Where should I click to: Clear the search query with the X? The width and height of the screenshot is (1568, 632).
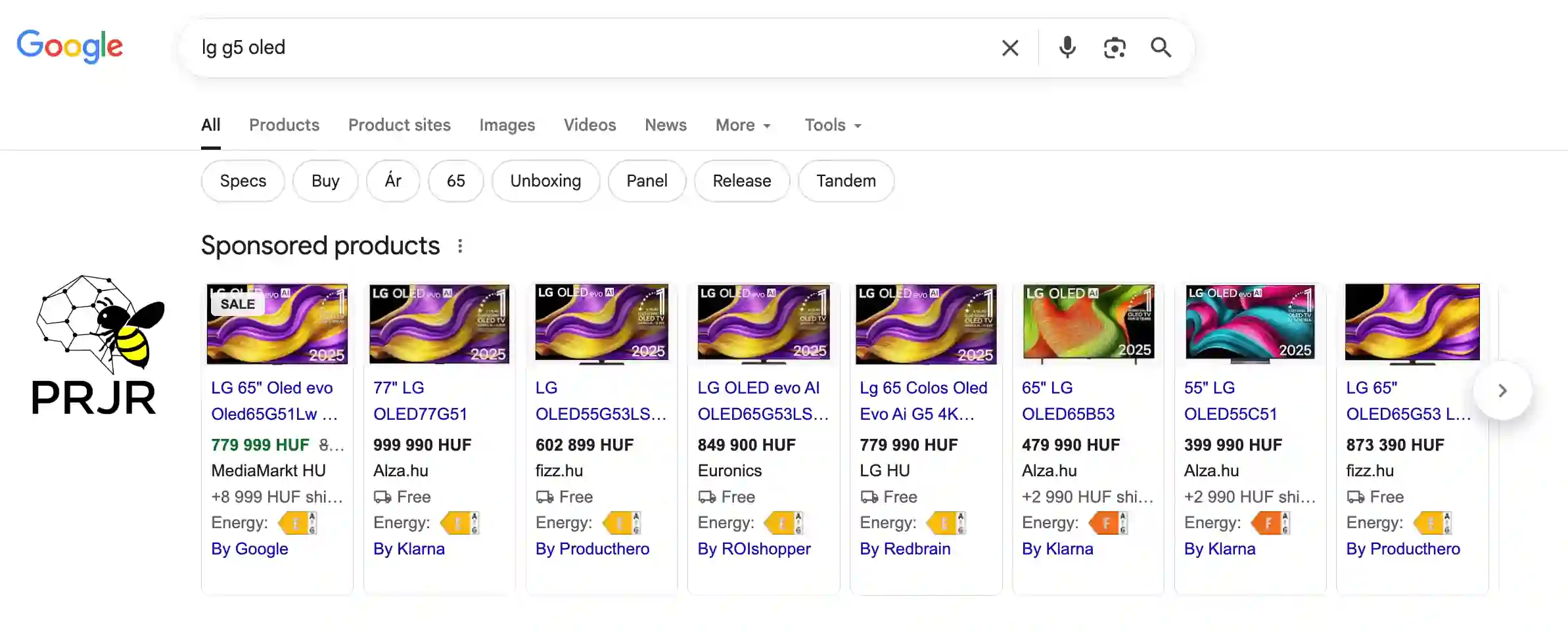pos(1010,47)
